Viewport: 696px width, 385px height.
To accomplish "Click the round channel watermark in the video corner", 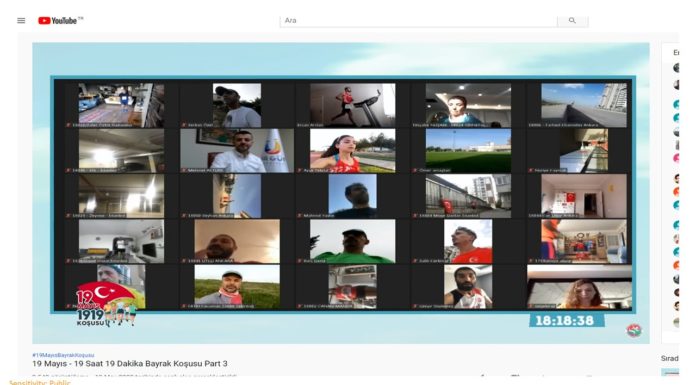I will (x=634, y=330).
